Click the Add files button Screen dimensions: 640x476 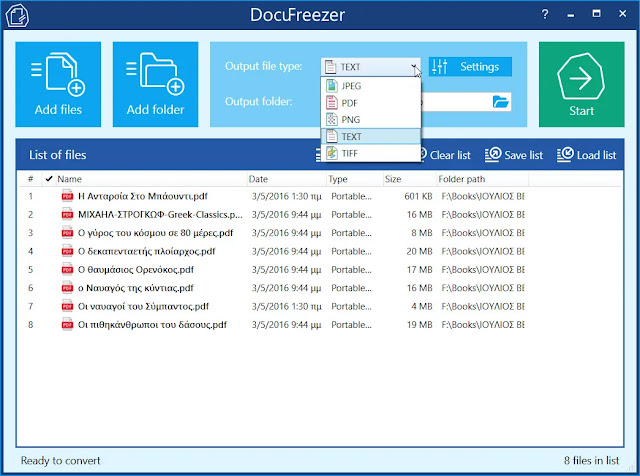[x=58, y=84]
